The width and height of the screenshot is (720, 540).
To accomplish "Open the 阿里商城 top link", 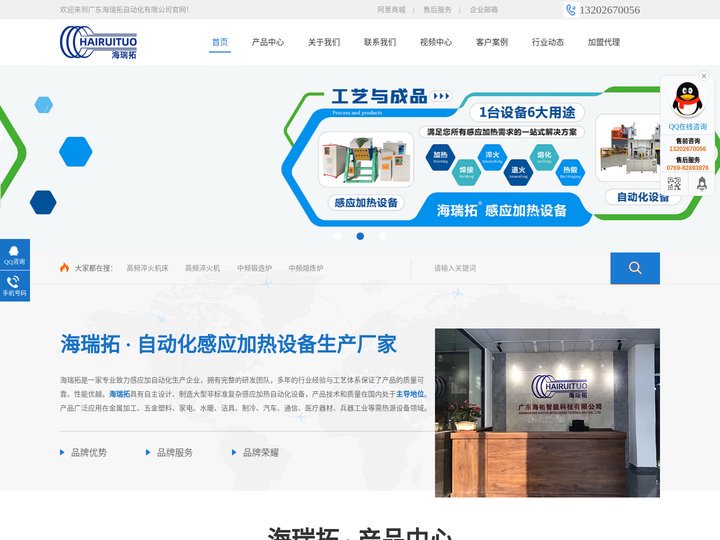I will click(x=391, y=10).
